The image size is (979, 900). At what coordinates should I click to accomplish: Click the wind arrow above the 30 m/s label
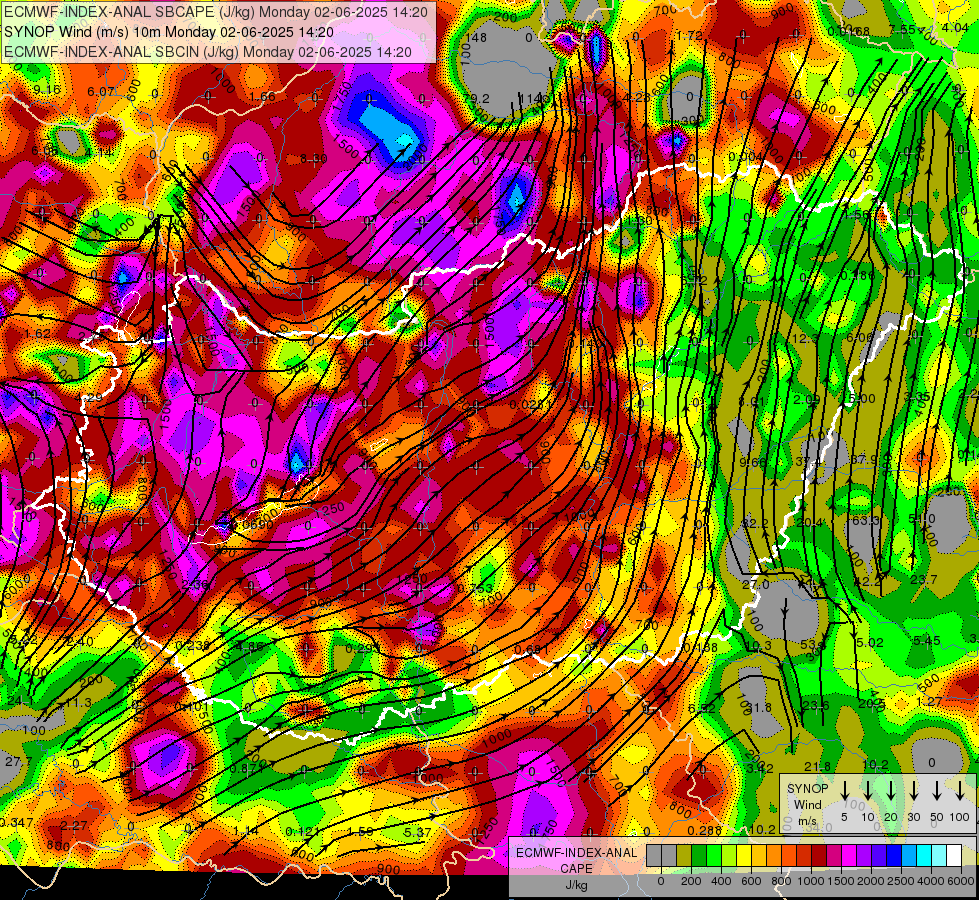click(913, 791)
